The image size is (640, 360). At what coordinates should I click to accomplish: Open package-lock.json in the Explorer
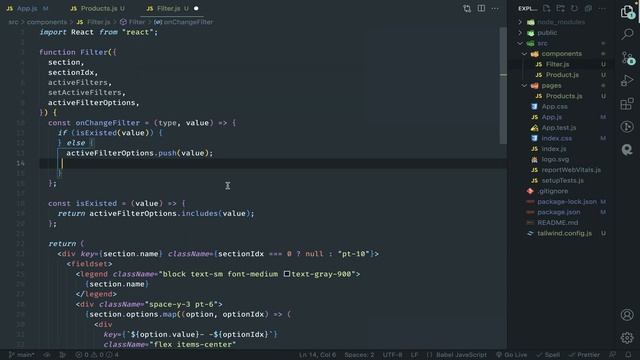pyautogui.click(x=567, y=202)
